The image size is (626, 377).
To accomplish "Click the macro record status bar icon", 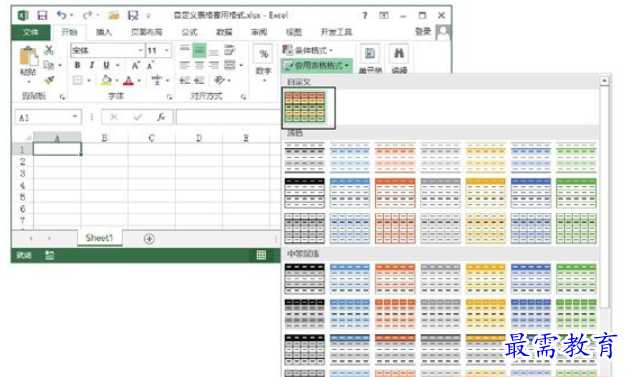I will (x=50, y=255).
